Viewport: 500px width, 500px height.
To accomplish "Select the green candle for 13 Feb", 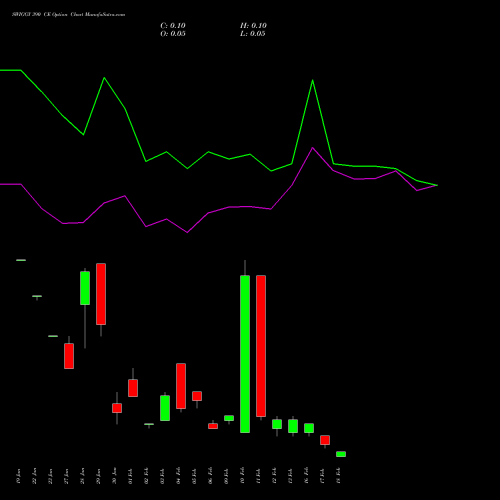I will 293,426.
